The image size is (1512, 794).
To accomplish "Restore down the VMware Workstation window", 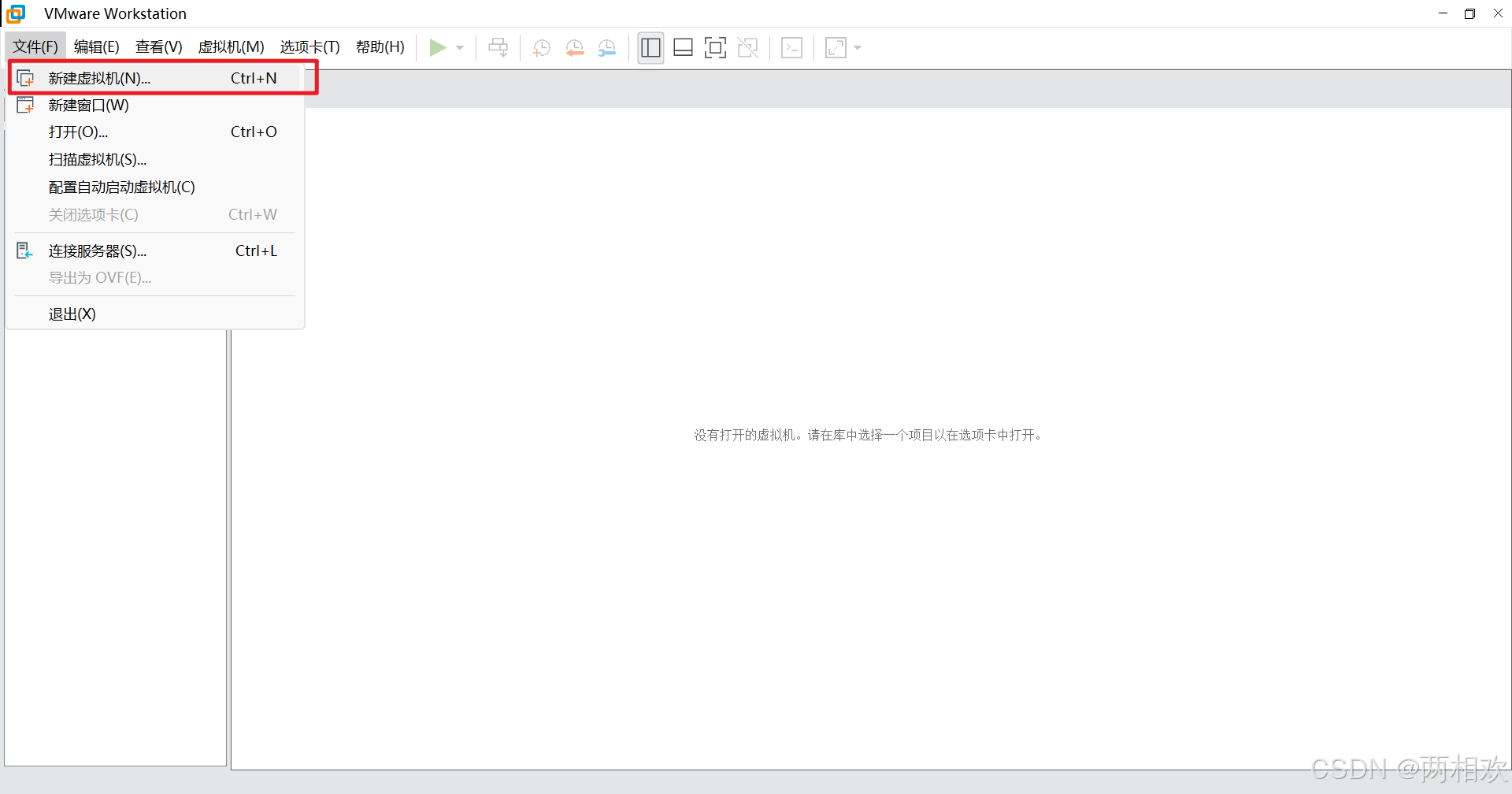I will click(x=1469, y=13).
